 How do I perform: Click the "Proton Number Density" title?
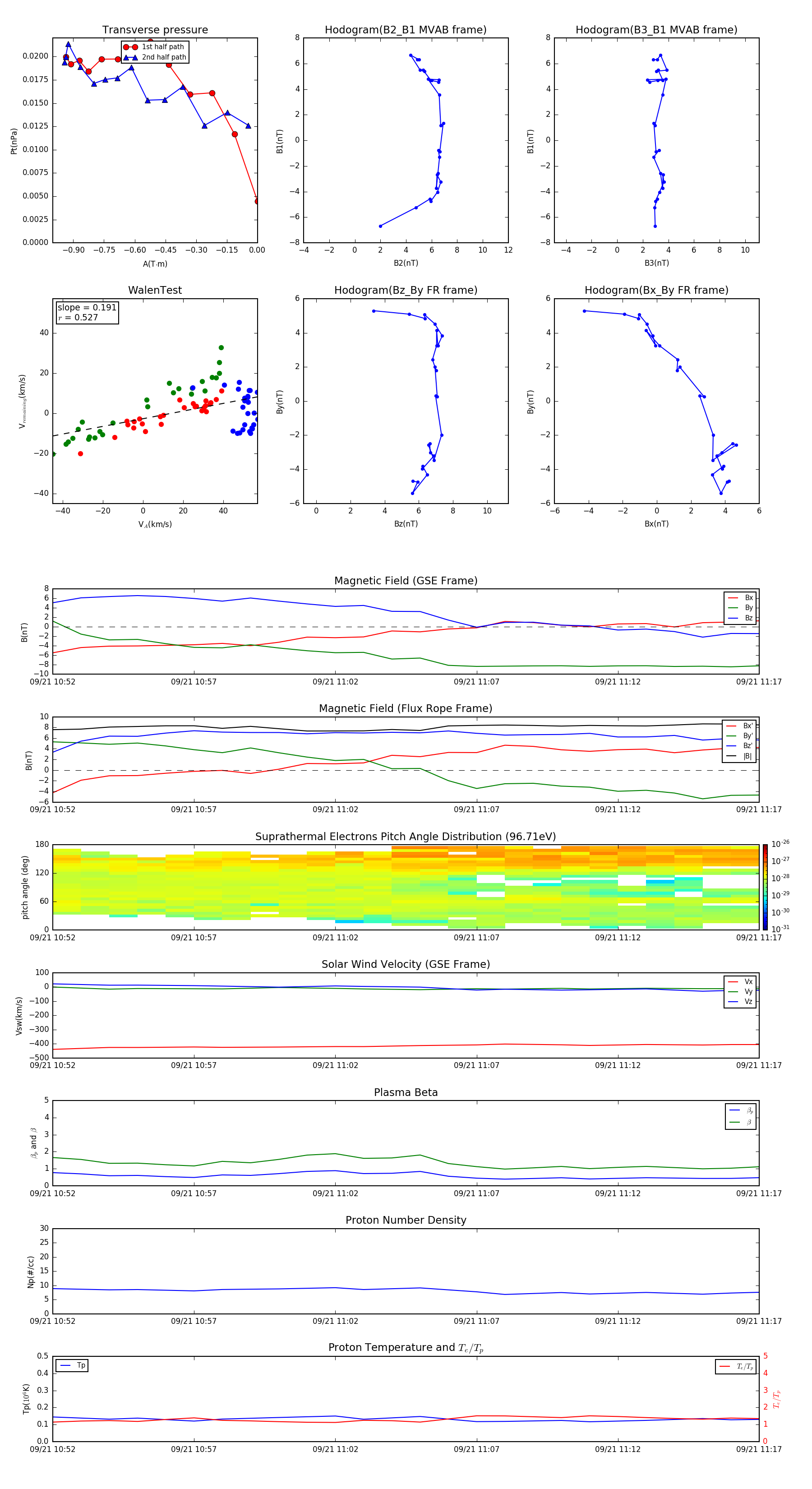pyautogui.click(x=406, y=1220)
